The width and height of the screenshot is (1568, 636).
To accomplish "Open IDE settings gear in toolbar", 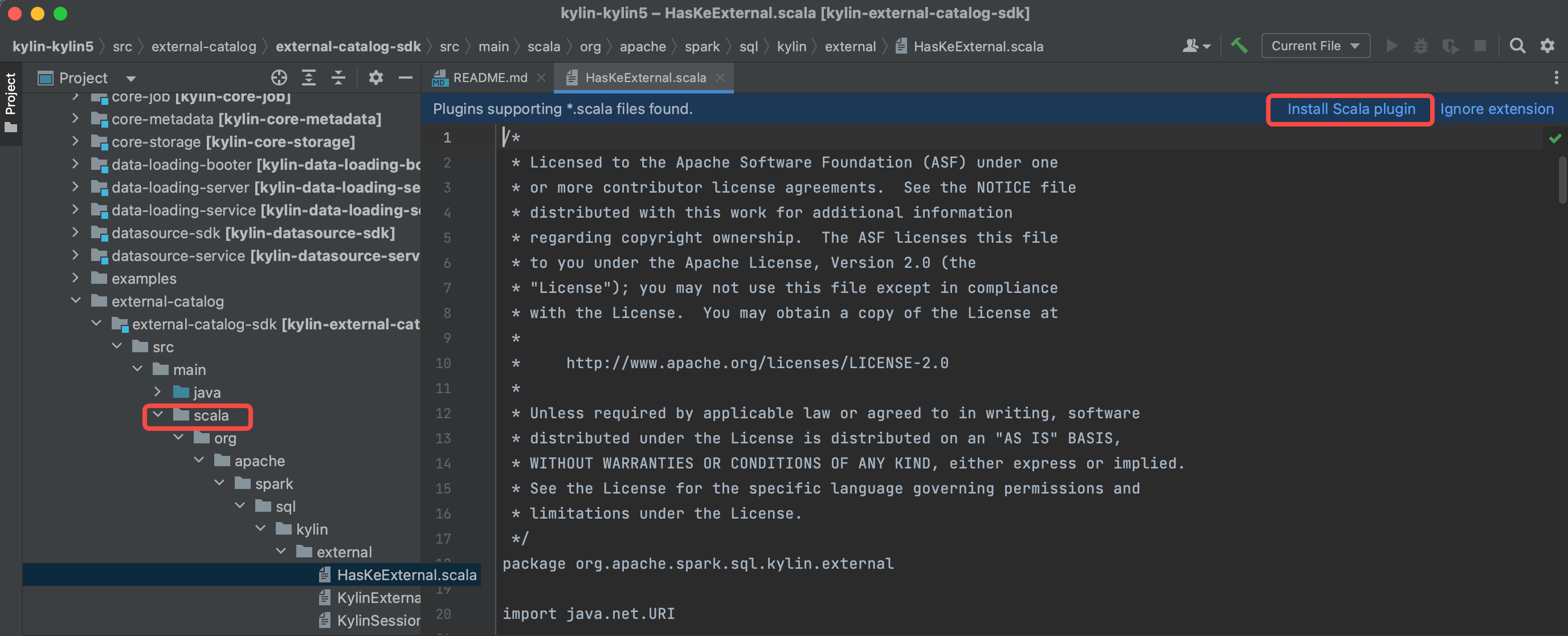I will tap(1547, 46).
